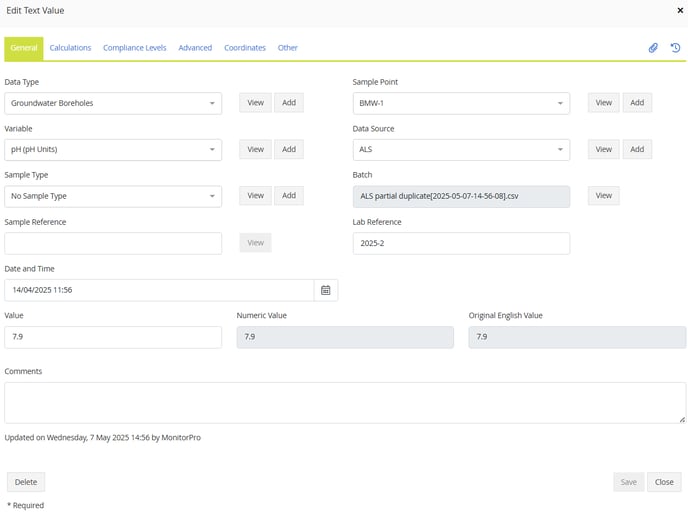Expand the Sample Type dropdown
688x519 pixels.
pos(113,196)
